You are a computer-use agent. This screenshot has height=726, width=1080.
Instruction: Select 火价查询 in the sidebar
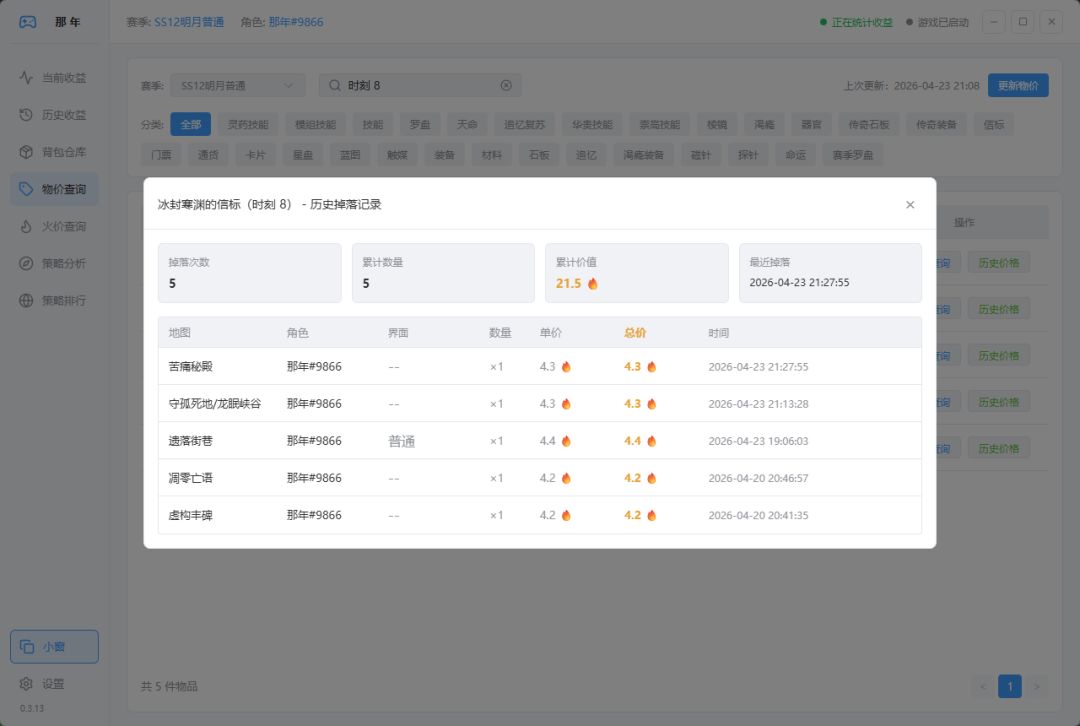(63, 226)
